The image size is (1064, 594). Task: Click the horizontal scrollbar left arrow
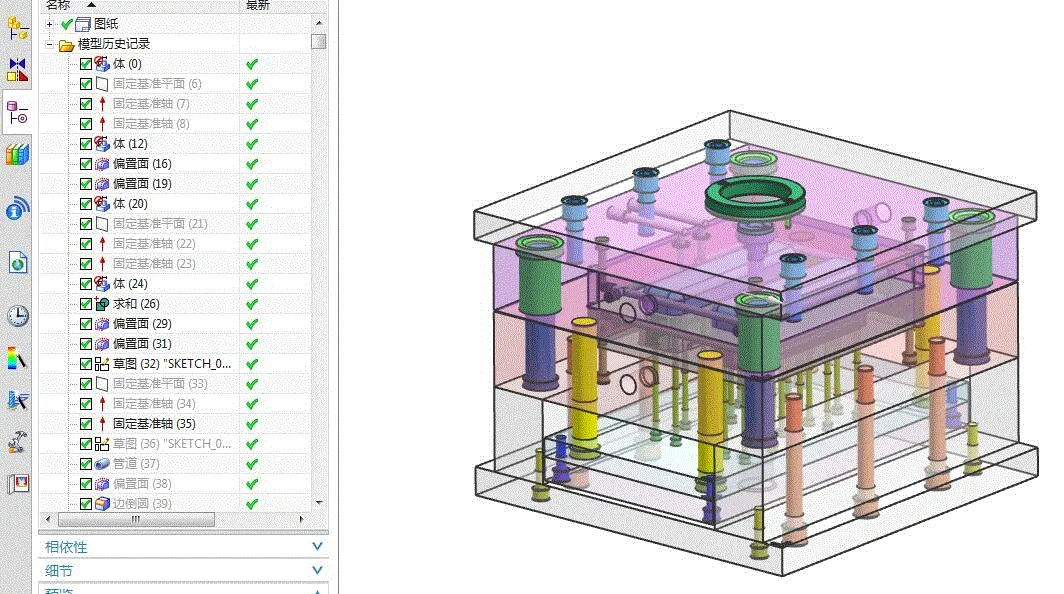point(48,519)
